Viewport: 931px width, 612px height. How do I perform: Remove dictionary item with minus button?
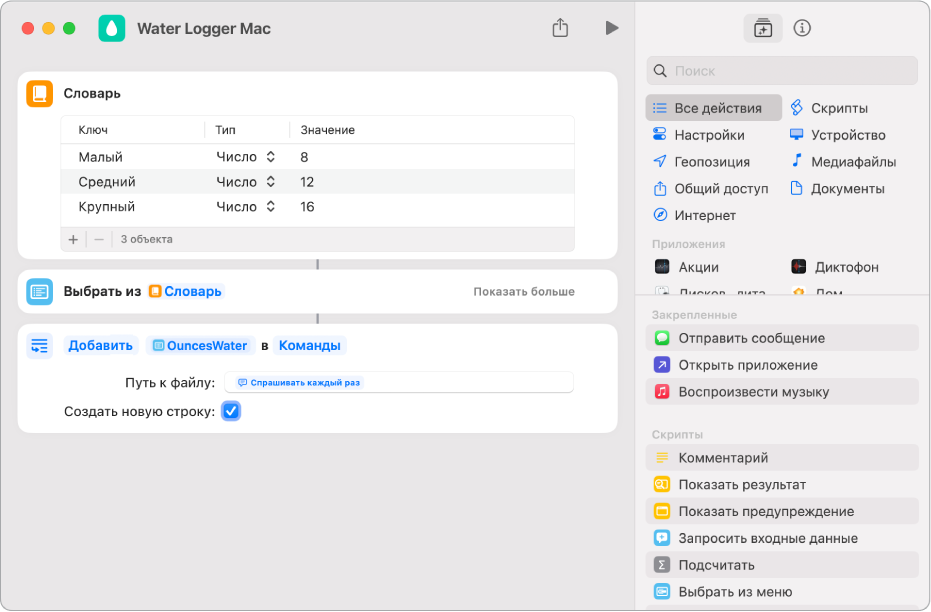[99, 239]
